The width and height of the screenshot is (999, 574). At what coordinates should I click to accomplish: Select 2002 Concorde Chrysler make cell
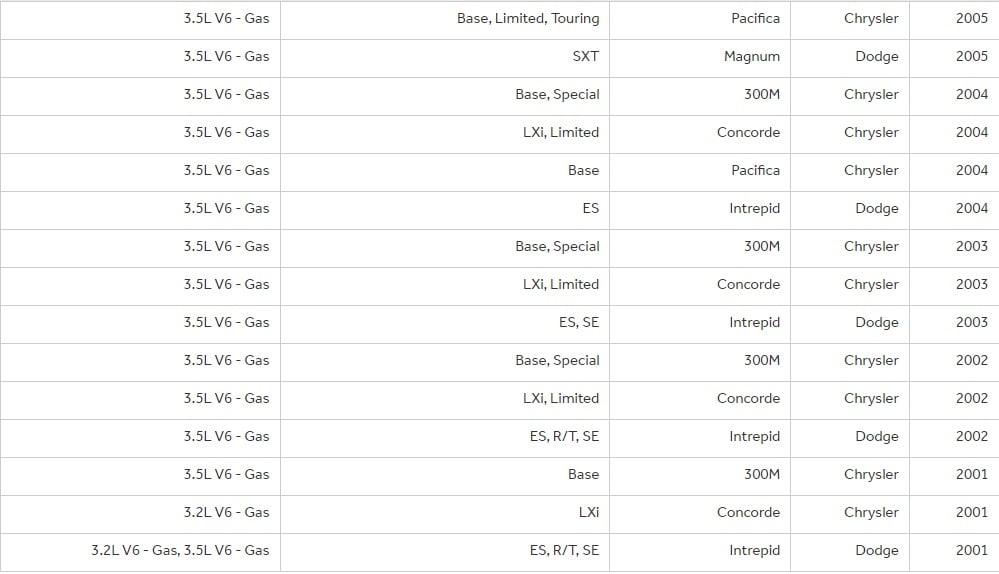(x=850, y=400)
